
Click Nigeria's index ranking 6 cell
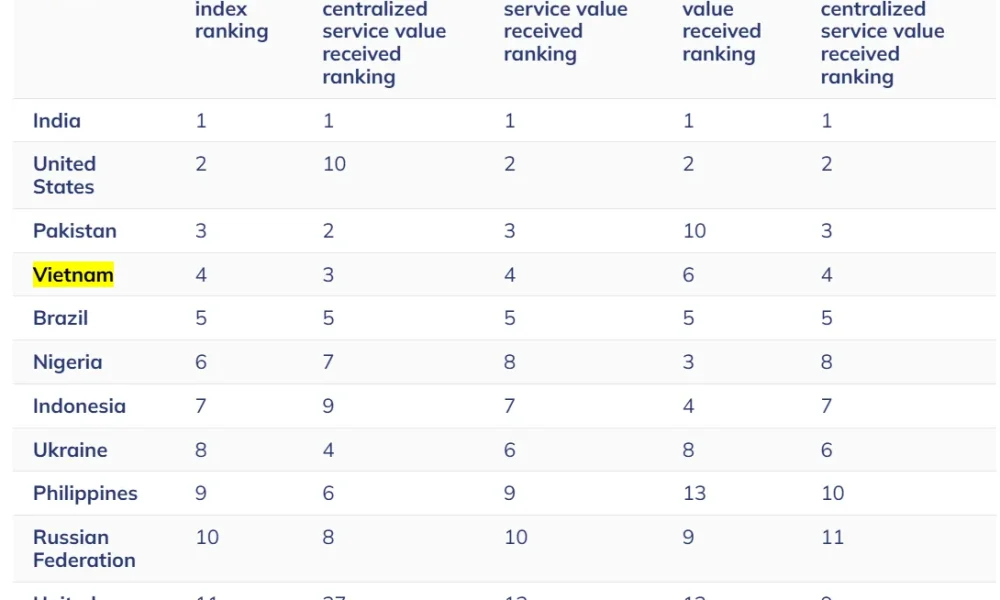click(x=201, y=362)
